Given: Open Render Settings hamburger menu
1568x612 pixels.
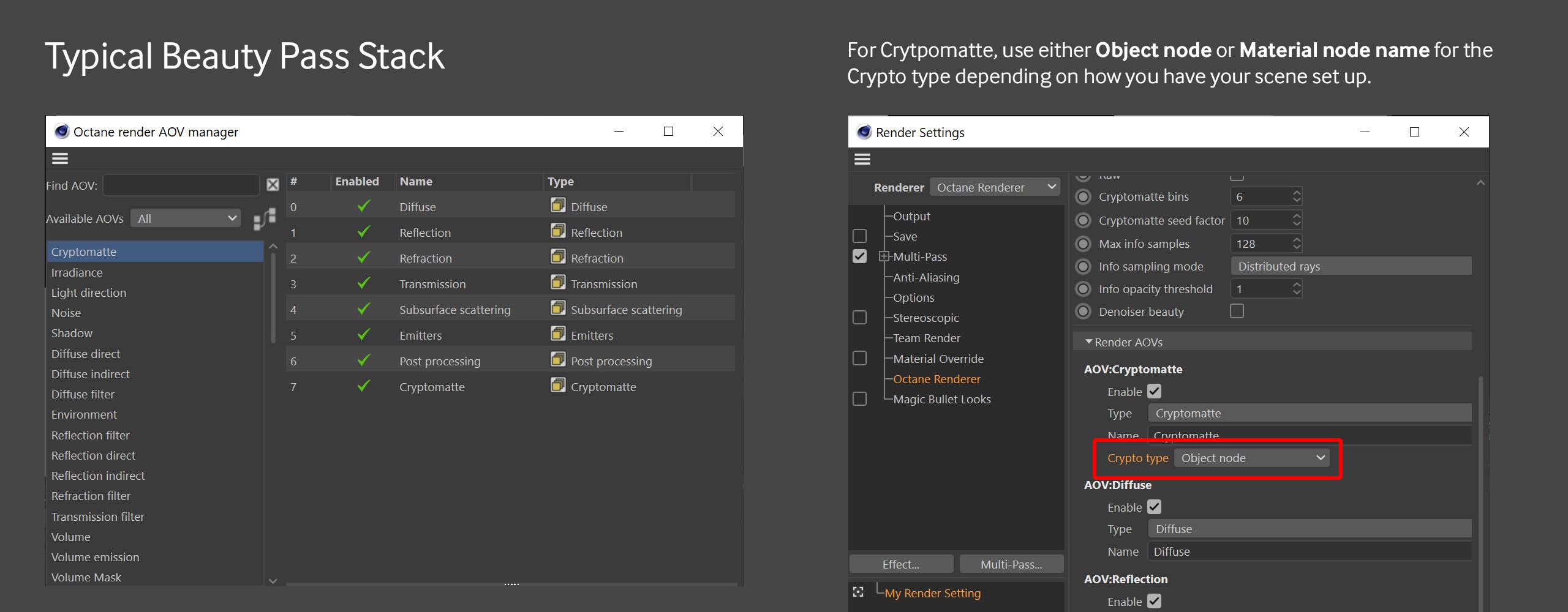Looking at the screenshot, I should [x=862, y=159].
